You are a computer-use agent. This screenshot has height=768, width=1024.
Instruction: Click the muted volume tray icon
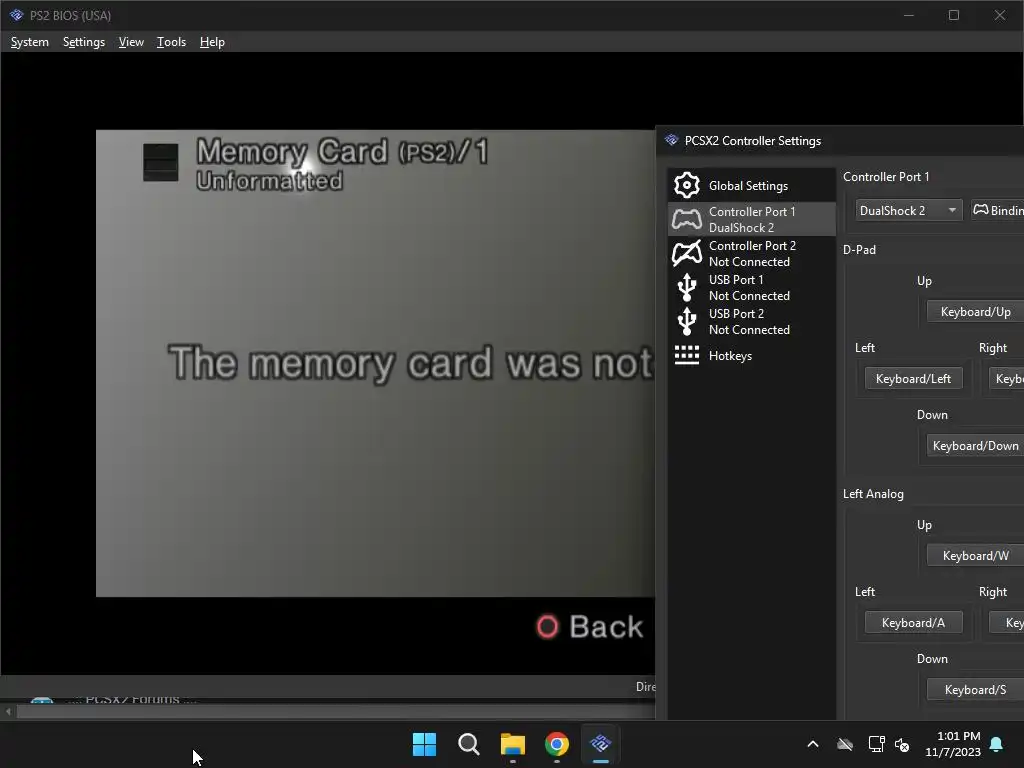click(x=902, y=744)
